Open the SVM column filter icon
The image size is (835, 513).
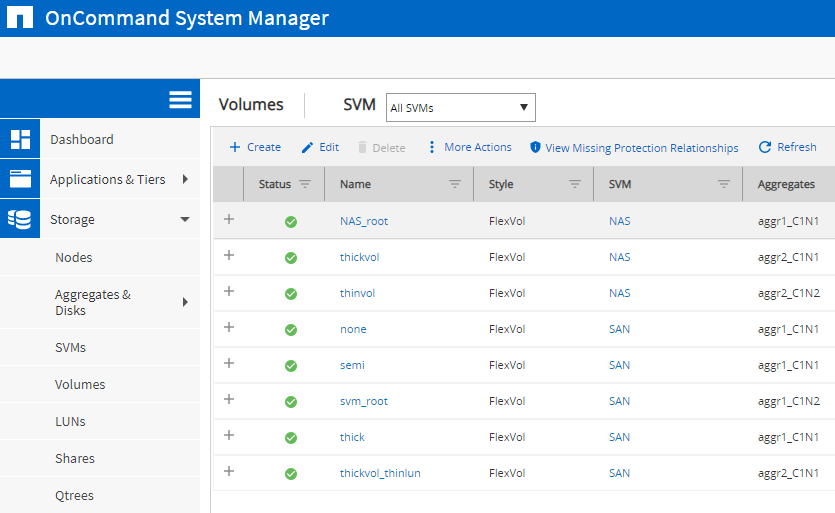tap(724, 184)
